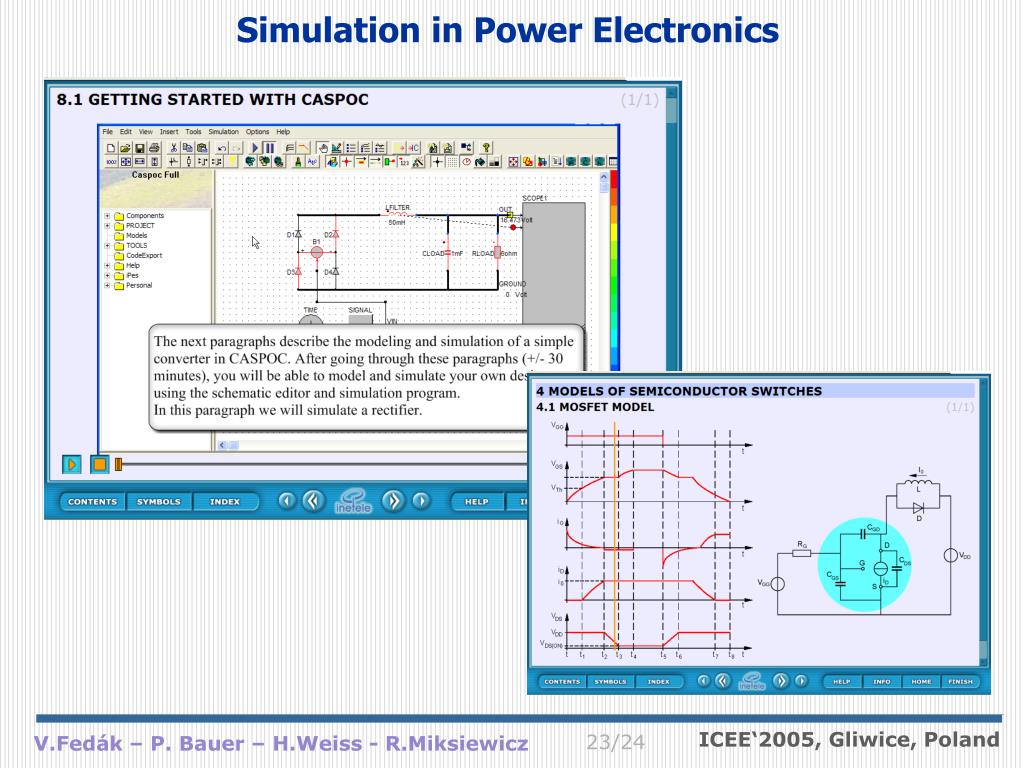
Task: Go to first page in MOSFET Model window
Action: 703,680
